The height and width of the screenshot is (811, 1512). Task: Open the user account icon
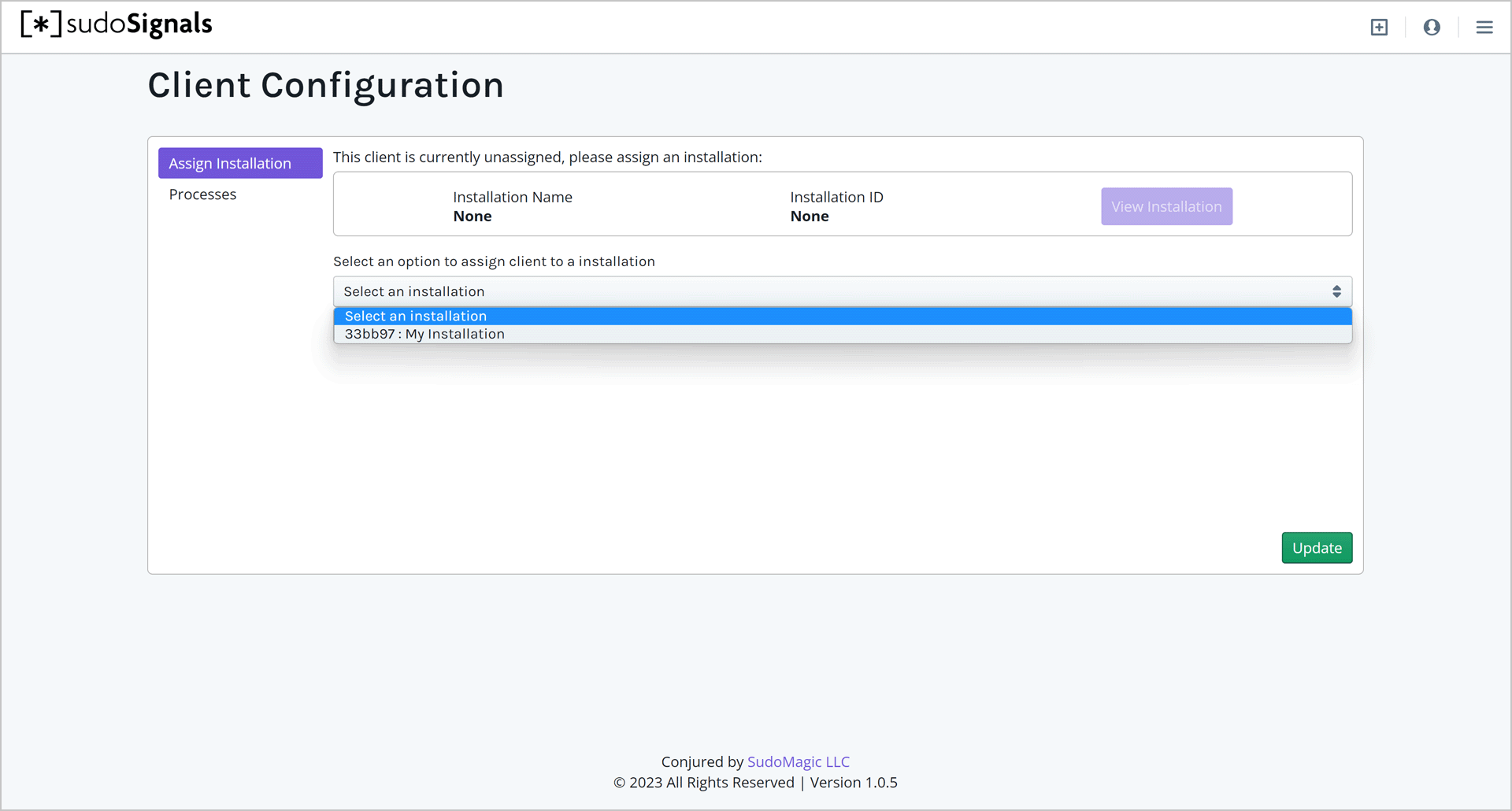1432,28
